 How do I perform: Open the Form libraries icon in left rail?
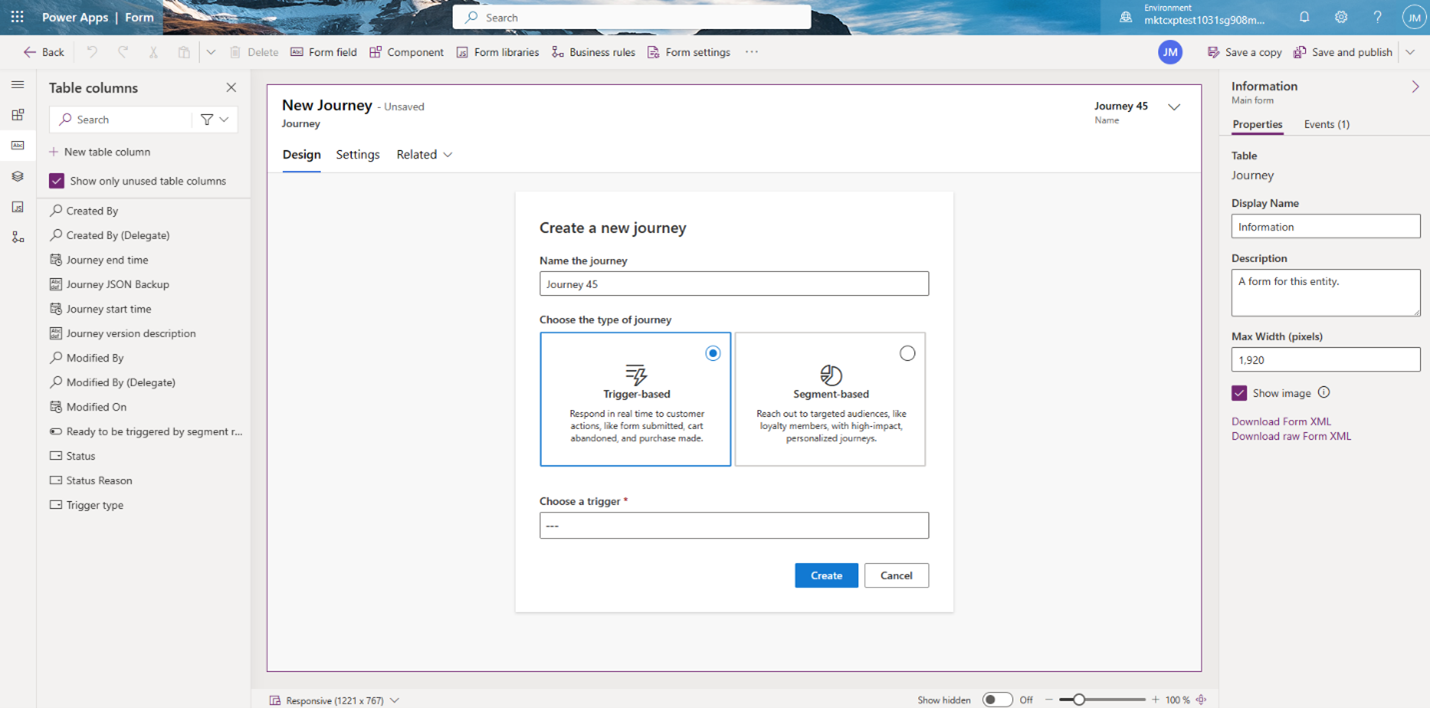tap(18, 207)
